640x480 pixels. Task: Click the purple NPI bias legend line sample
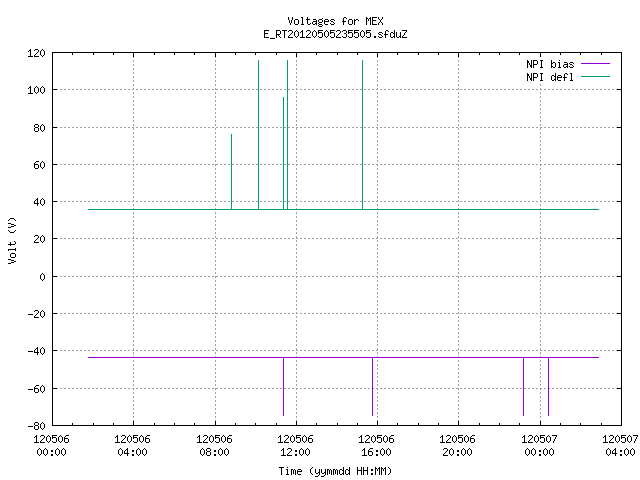(x=596, y=64)
